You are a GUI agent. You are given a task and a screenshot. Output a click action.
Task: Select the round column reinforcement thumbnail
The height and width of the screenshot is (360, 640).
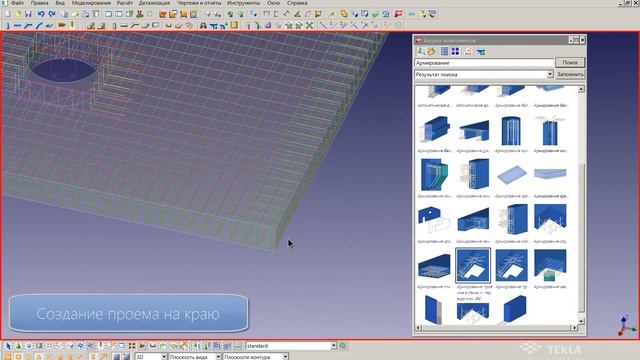point(511,131)
